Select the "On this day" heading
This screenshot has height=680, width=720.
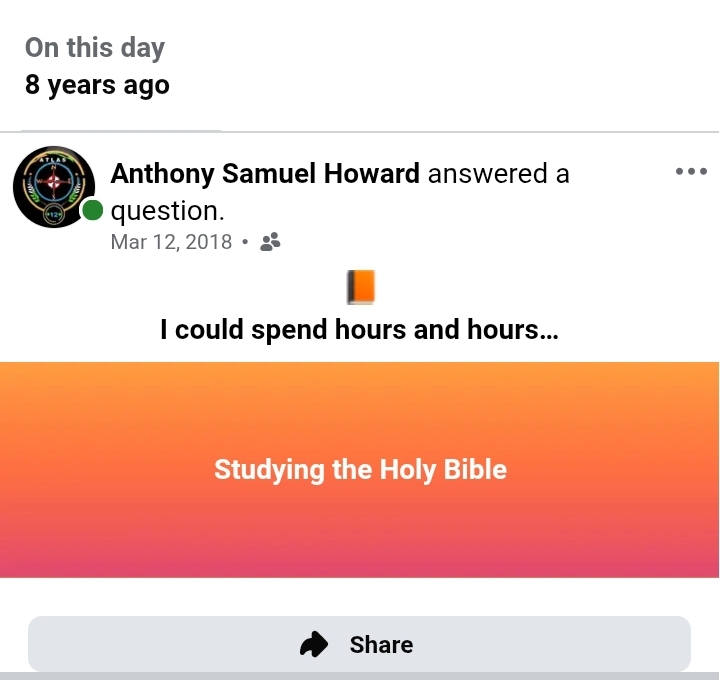tap(95, 48)
